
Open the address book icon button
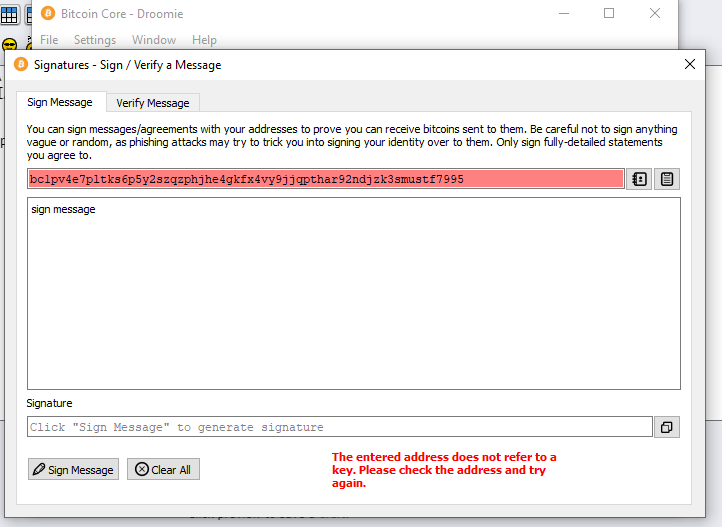click(x=639, y=179)
